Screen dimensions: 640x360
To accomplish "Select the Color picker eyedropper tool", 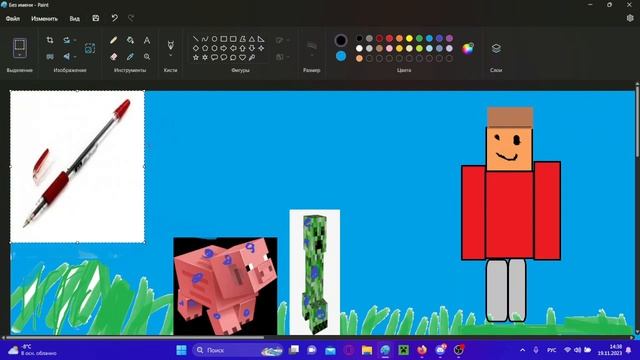I will click(x=130, y=57).
